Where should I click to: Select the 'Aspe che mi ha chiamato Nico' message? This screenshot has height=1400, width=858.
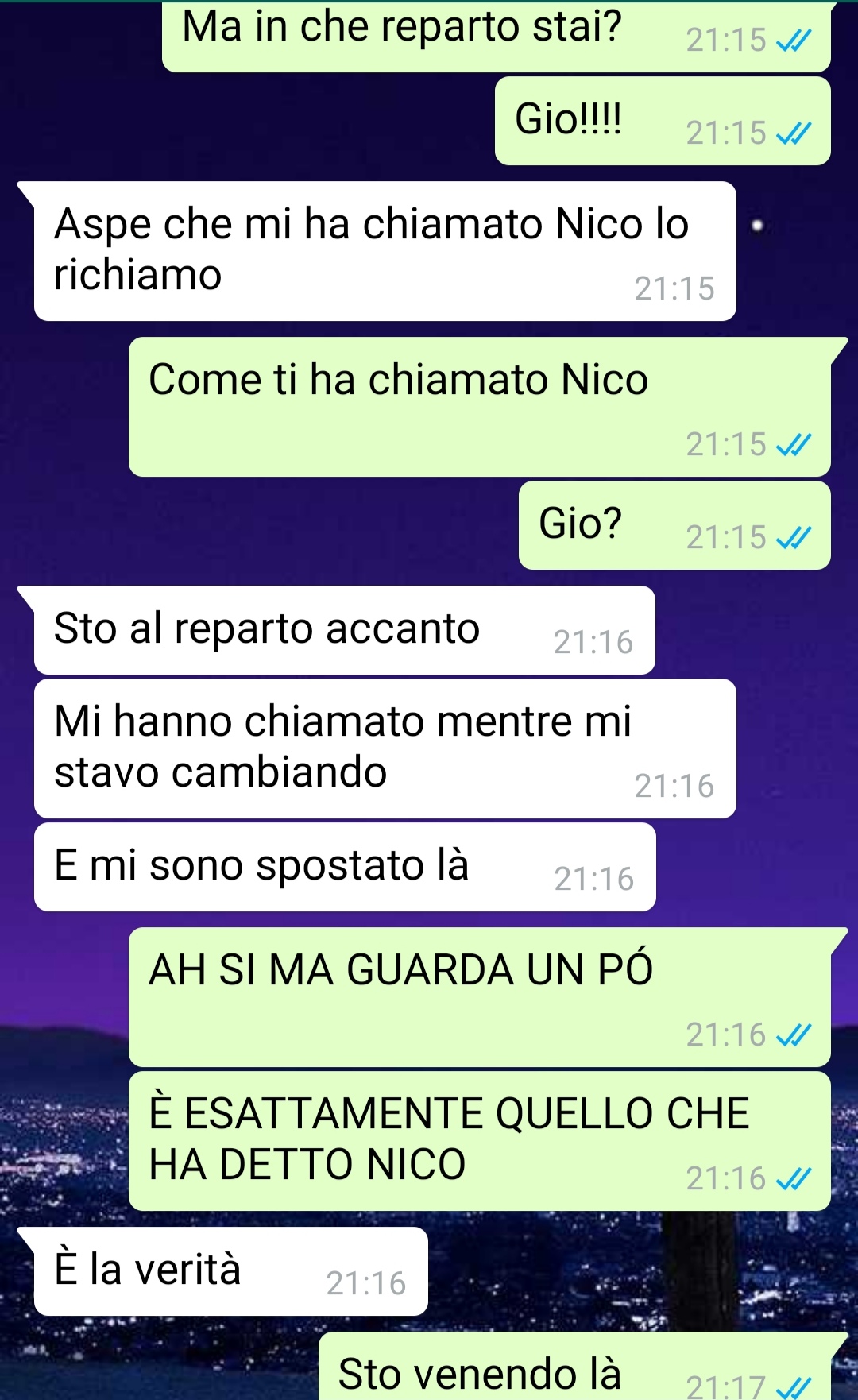385,251
